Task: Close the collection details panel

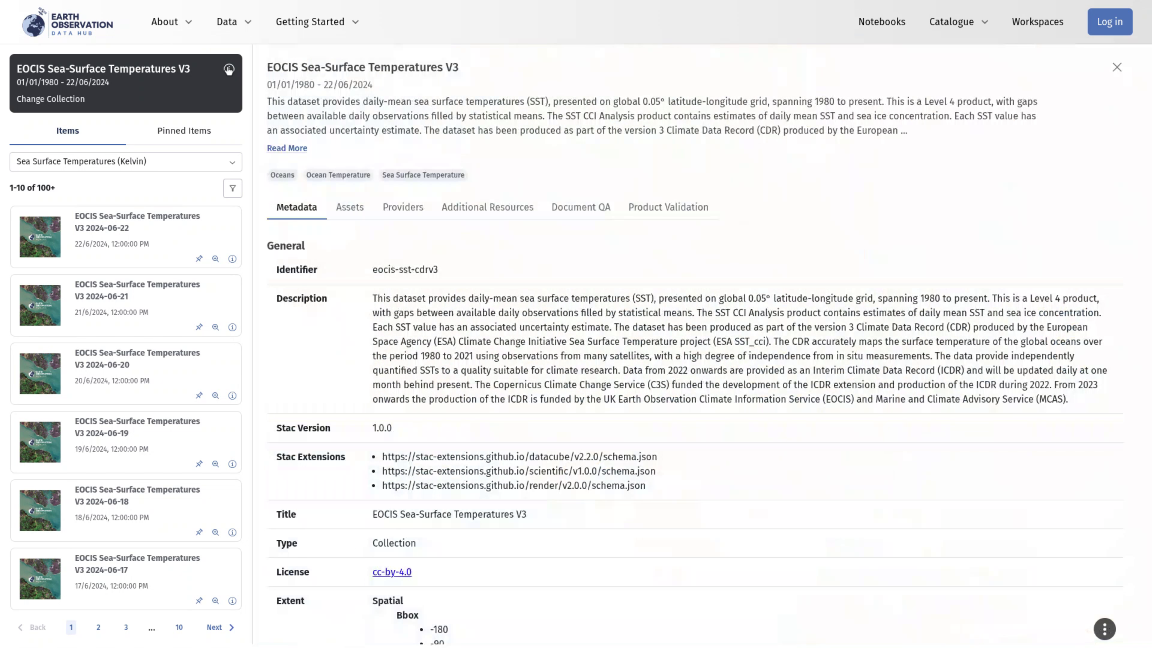Action: [x=1117, y=67]
